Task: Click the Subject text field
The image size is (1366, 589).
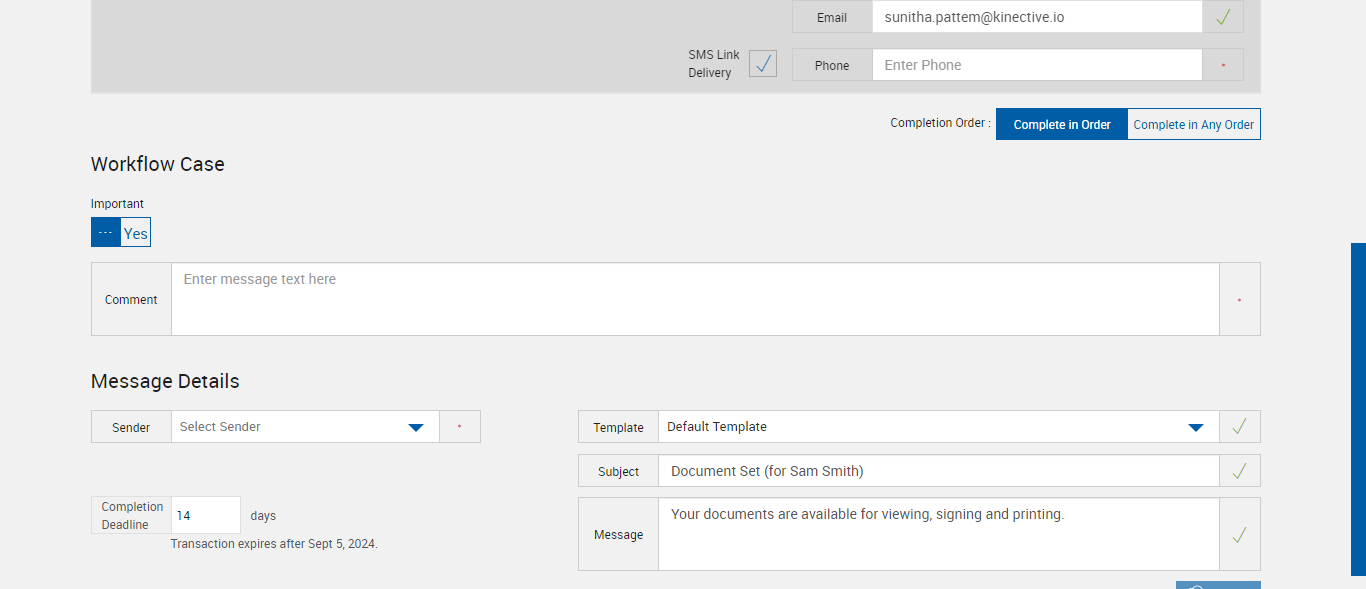Action: point(938,471)
